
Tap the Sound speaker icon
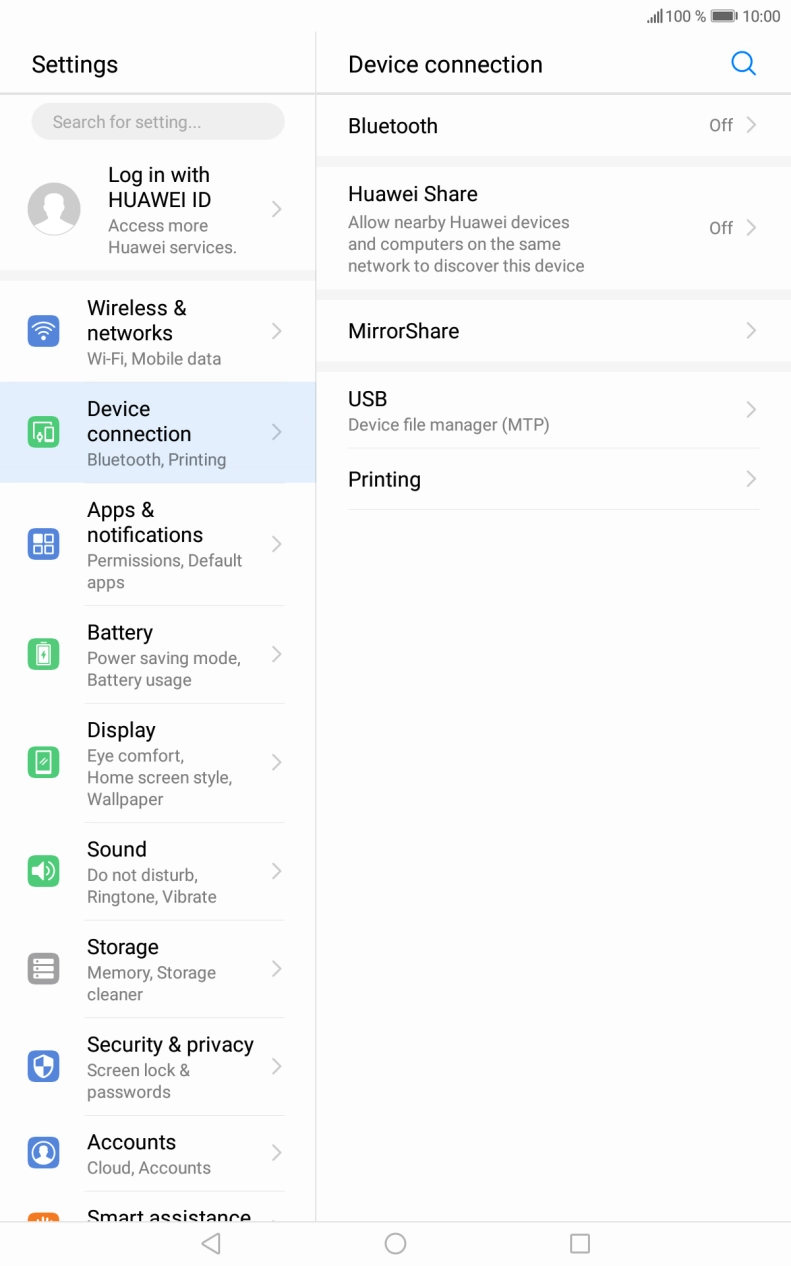click(x=43, y=871)
